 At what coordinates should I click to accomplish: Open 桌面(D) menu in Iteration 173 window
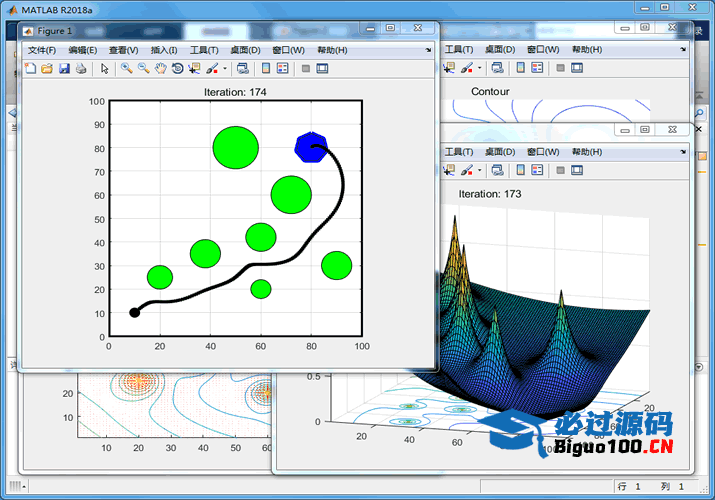(x=500, y=152)
